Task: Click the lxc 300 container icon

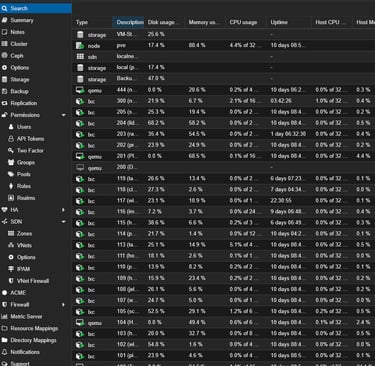Action: click(80, 101)
